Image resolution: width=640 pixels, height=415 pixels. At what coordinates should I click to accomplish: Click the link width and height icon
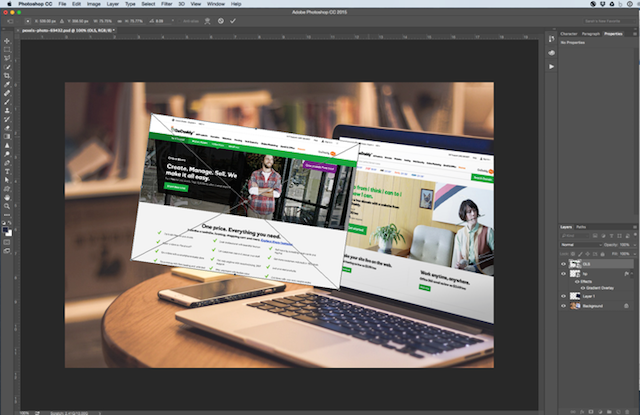(x=120, y=21)
